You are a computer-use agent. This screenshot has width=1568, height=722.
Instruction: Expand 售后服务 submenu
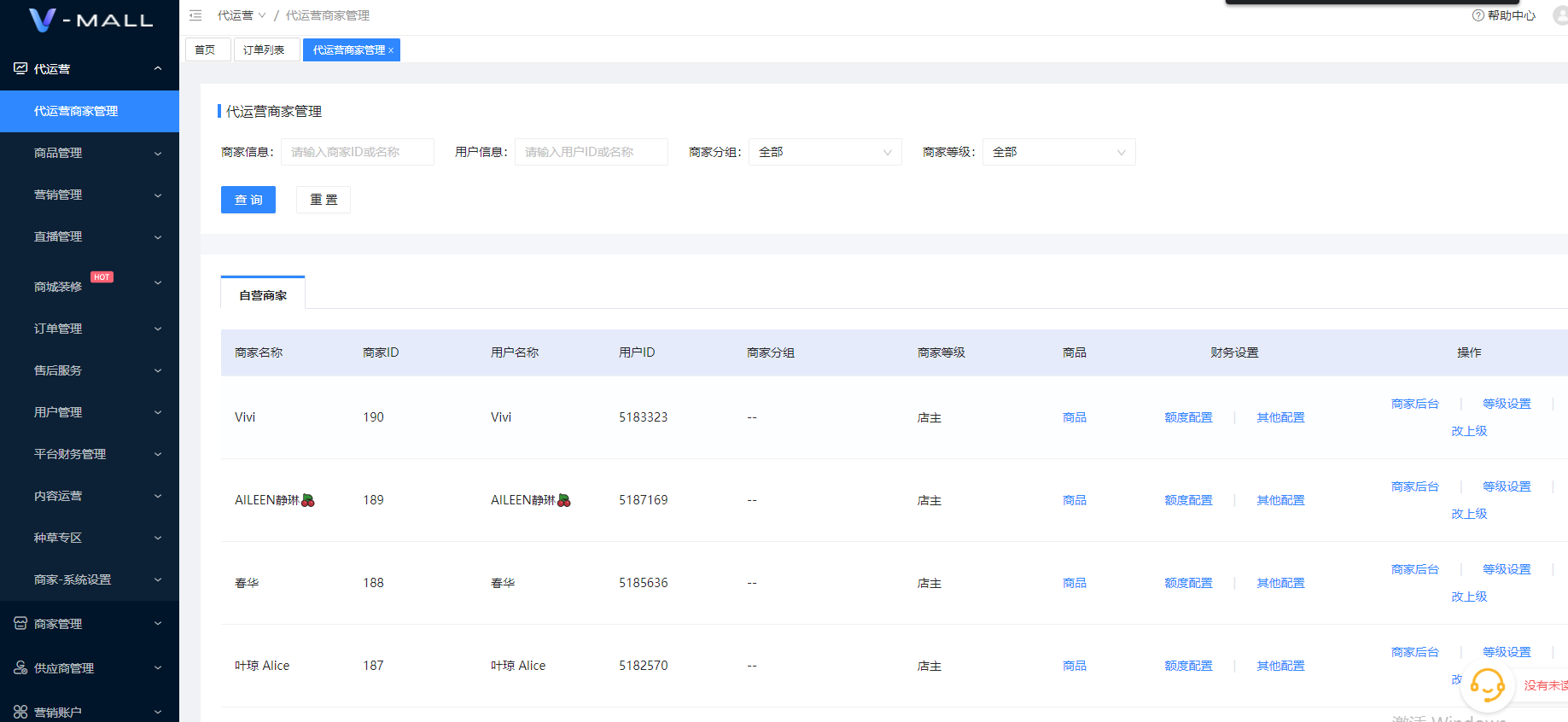pos(158,370)
